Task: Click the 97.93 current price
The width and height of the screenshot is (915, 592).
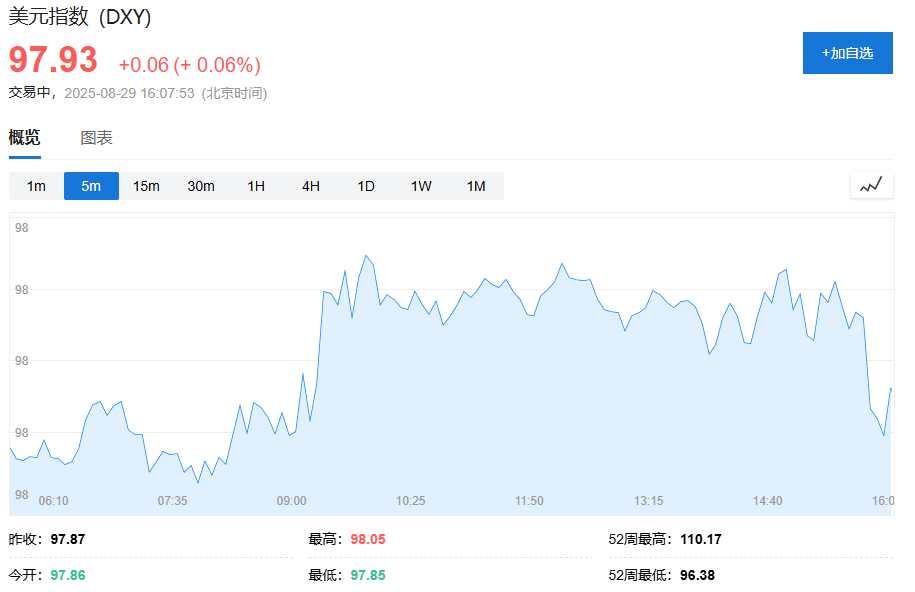Action: pos(53,60)
